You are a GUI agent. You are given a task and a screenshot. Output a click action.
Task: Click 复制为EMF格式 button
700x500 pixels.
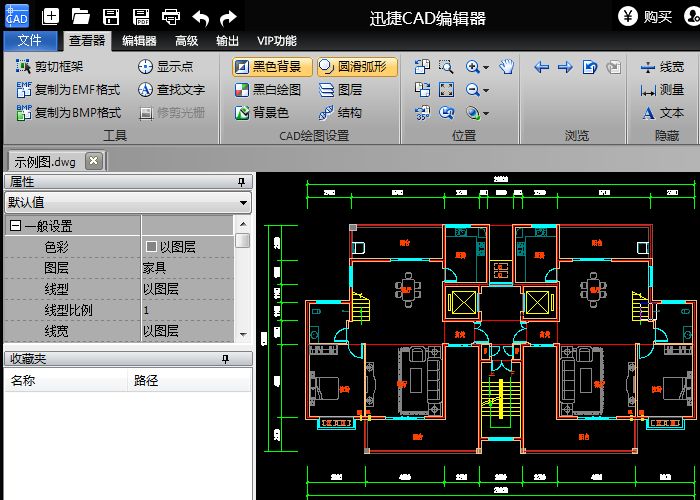[69, 90]
